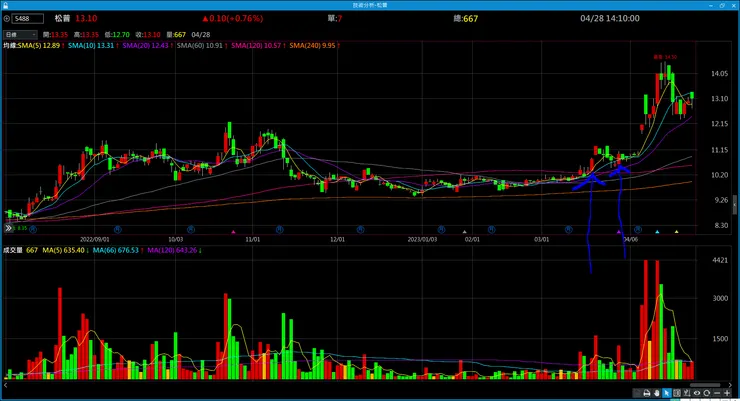Toggle the eye visibility icon
This screenshot has width=740, height=401.
(697, 393)
